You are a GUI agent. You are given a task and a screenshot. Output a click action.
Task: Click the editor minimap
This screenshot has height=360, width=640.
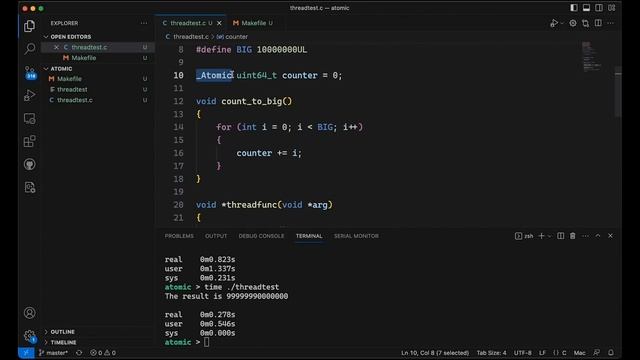coord(592,56)
